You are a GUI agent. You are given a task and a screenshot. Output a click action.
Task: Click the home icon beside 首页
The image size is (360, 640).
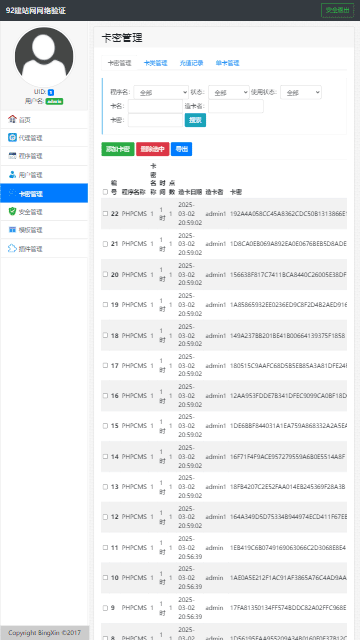tap(13, 120)
